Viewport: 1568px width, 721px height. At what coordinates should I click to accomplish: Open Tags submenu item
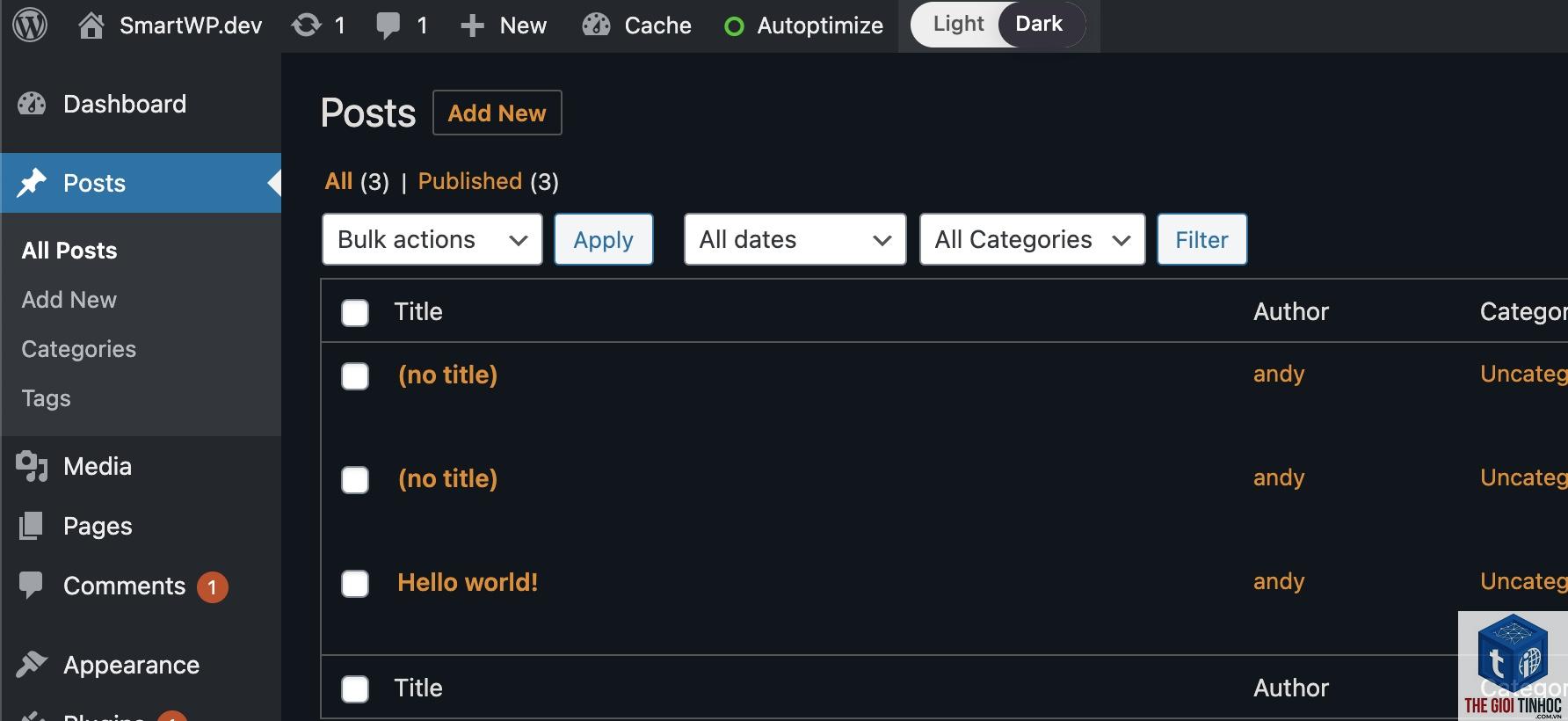point(47,398)
